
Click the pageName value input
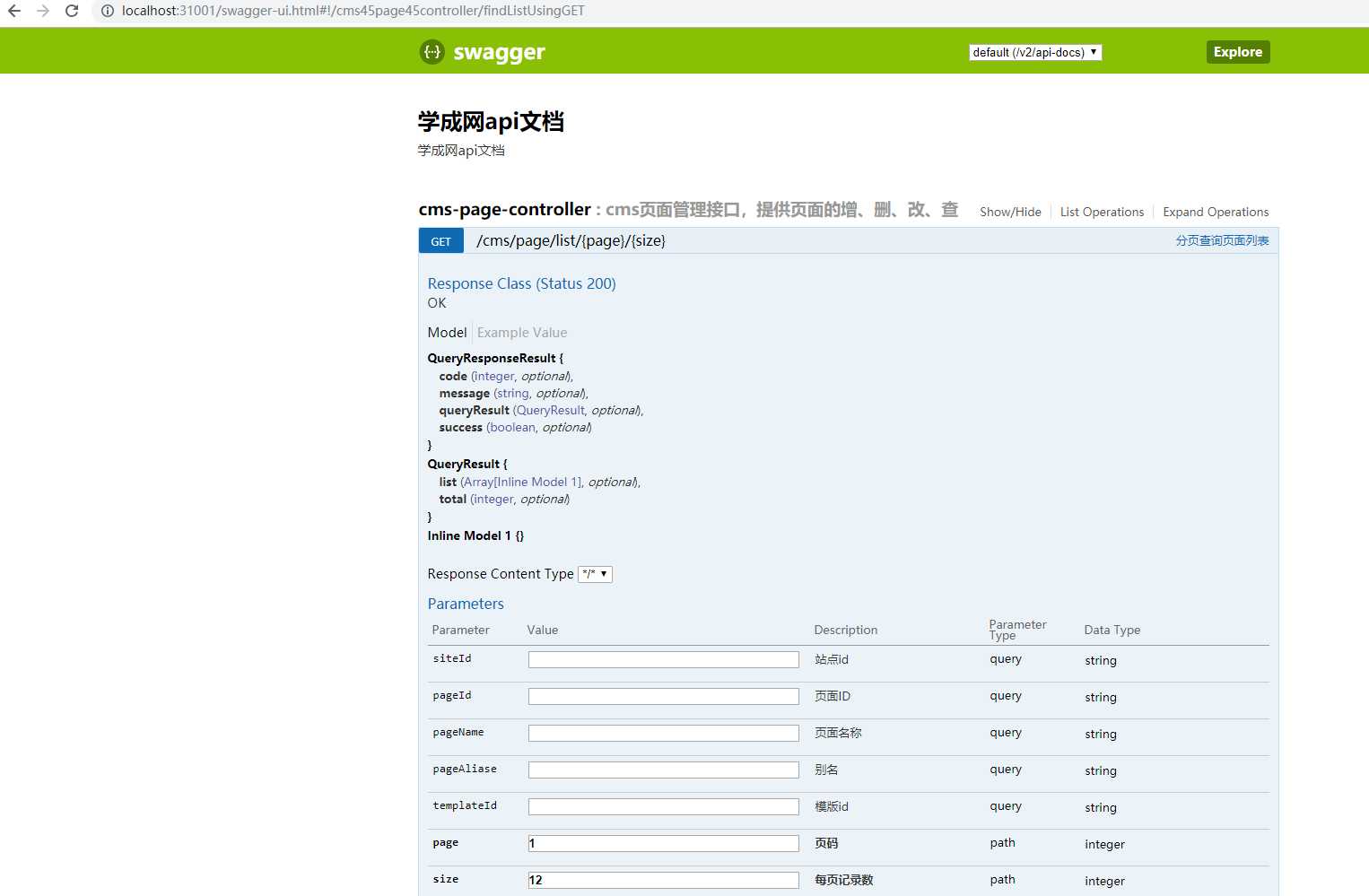point(664,733)
